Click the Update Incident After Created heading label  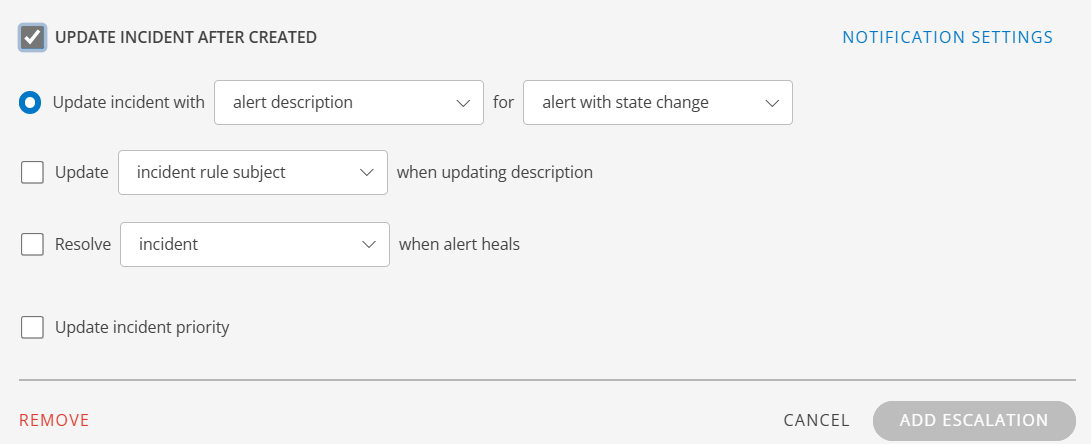point(186,38)
